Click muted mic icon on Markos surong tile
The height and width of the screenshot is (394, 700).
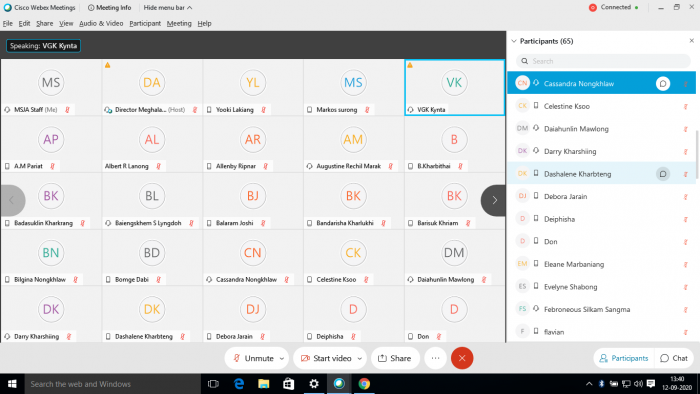click(367, 109)
